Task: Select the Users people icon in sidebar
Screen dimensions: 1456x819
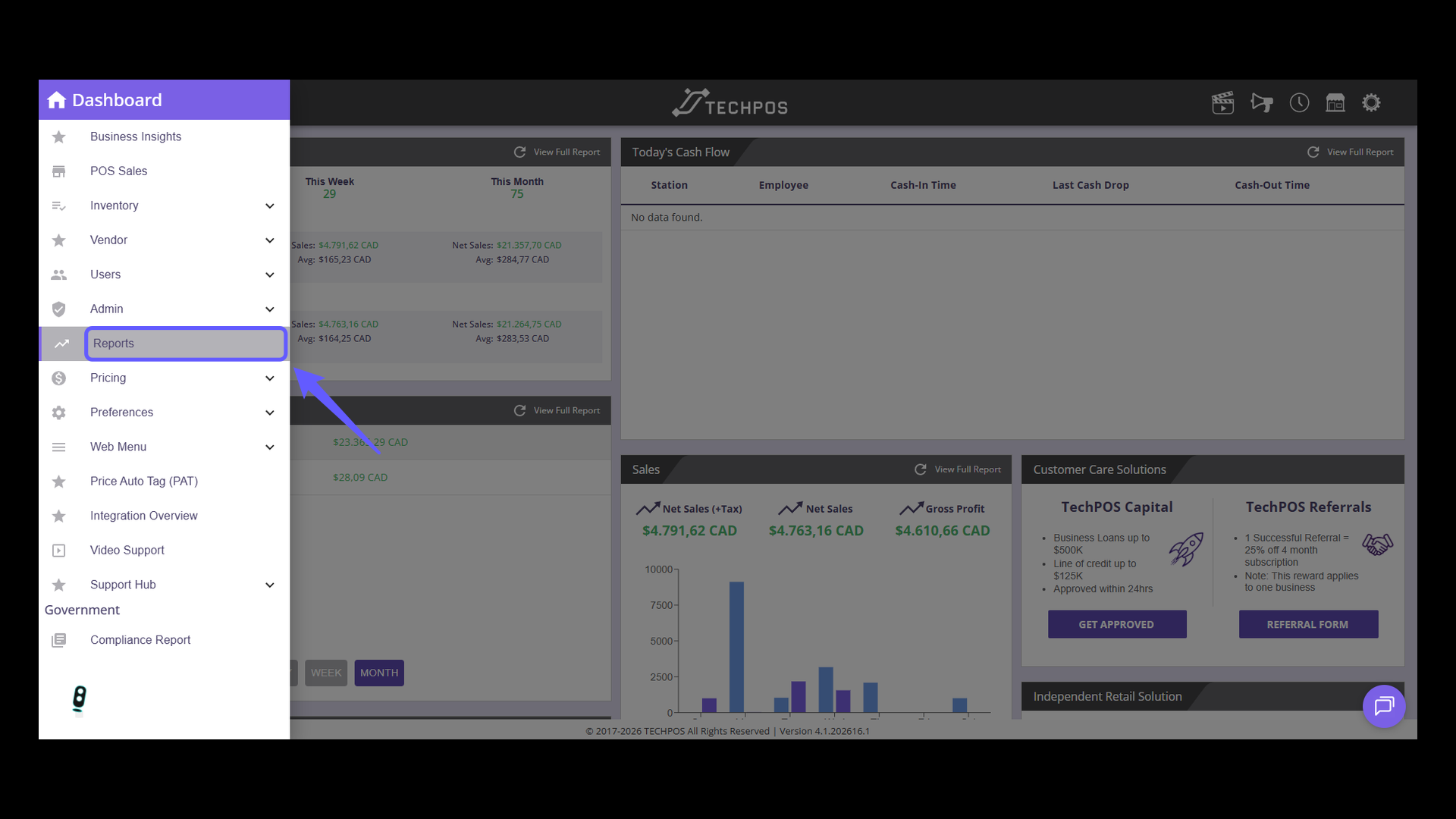Action: [x=59, y=275]
